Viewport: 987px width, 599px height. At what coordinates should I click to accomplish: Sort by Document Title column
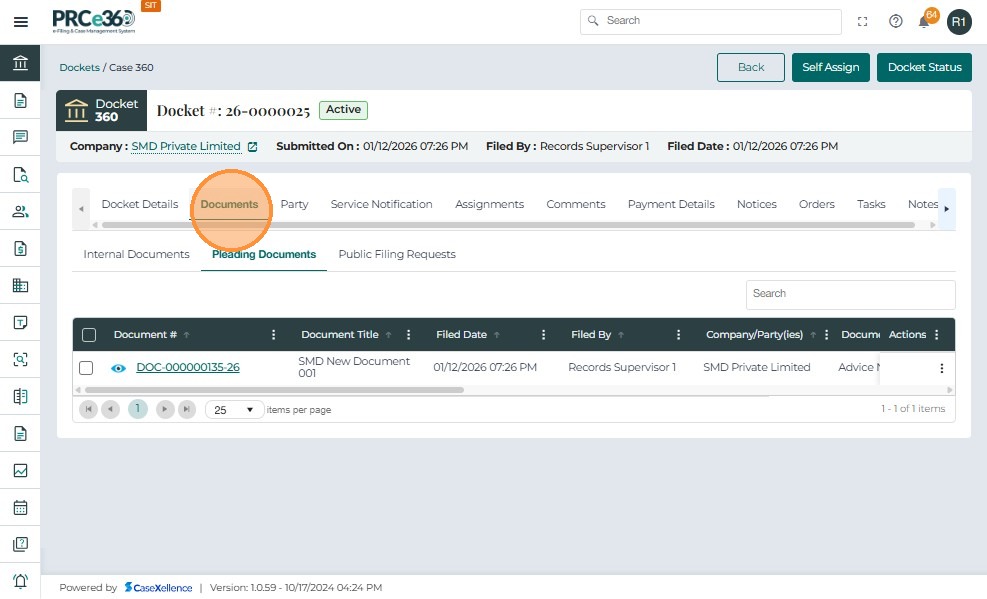pyautogui.click(x=340, y=335)
